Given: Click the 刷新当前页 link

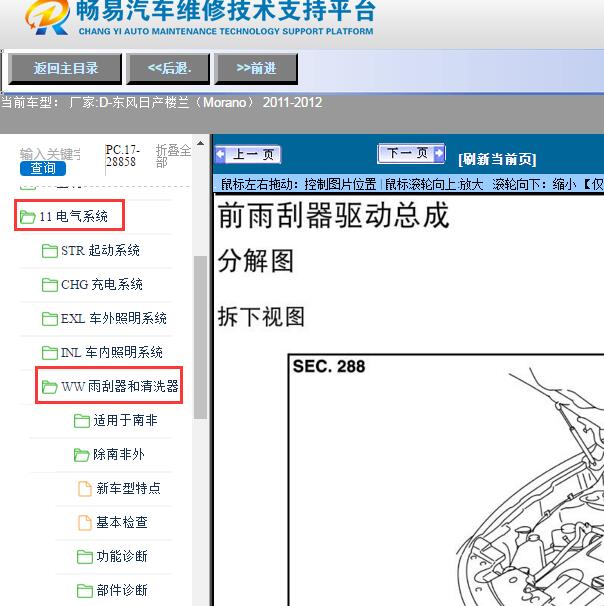Looking at the screenshot, I should coord(497,159).
